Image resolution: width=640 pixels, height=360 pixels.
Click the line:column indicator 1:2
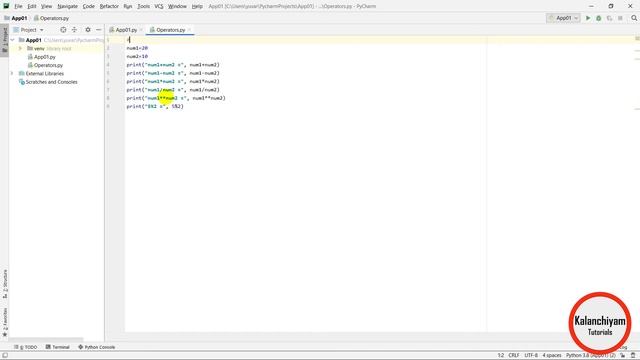(500, 356)
